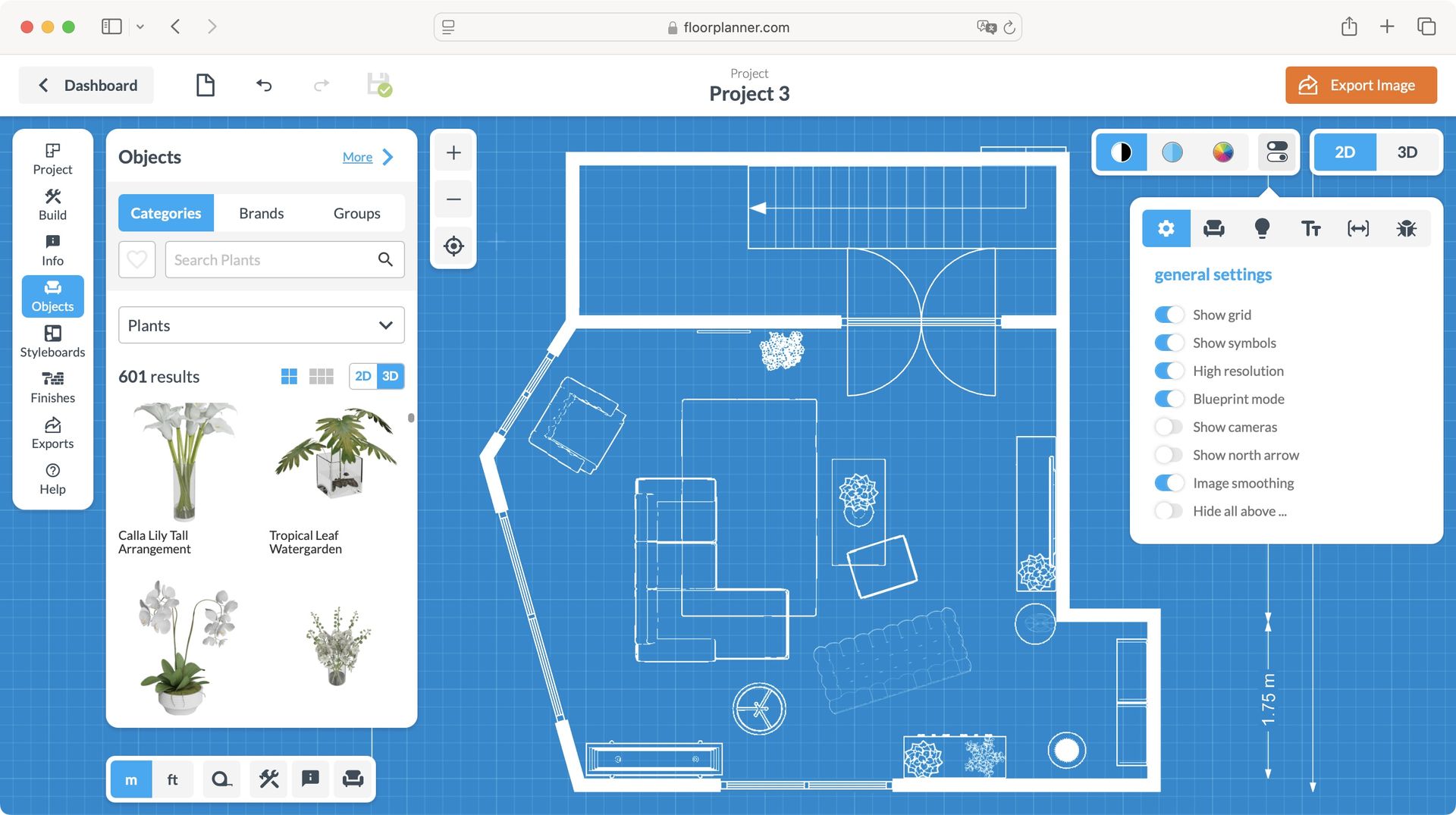Enable the Show cameras toggle
Image resolution: width=1456 pixels, height=815 pixels.
(x=1169, y=427)
